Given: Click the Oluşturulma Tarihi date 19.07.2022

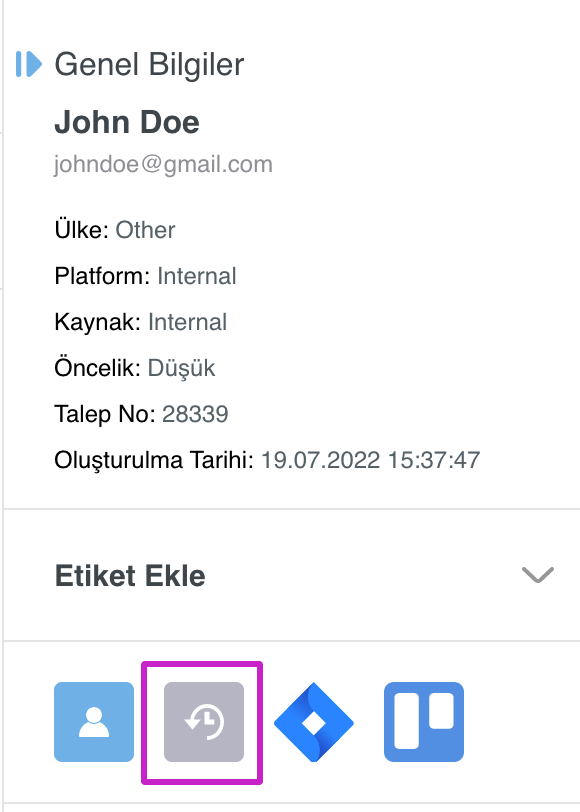Looking at the screenshot, I should coord(321,460).
